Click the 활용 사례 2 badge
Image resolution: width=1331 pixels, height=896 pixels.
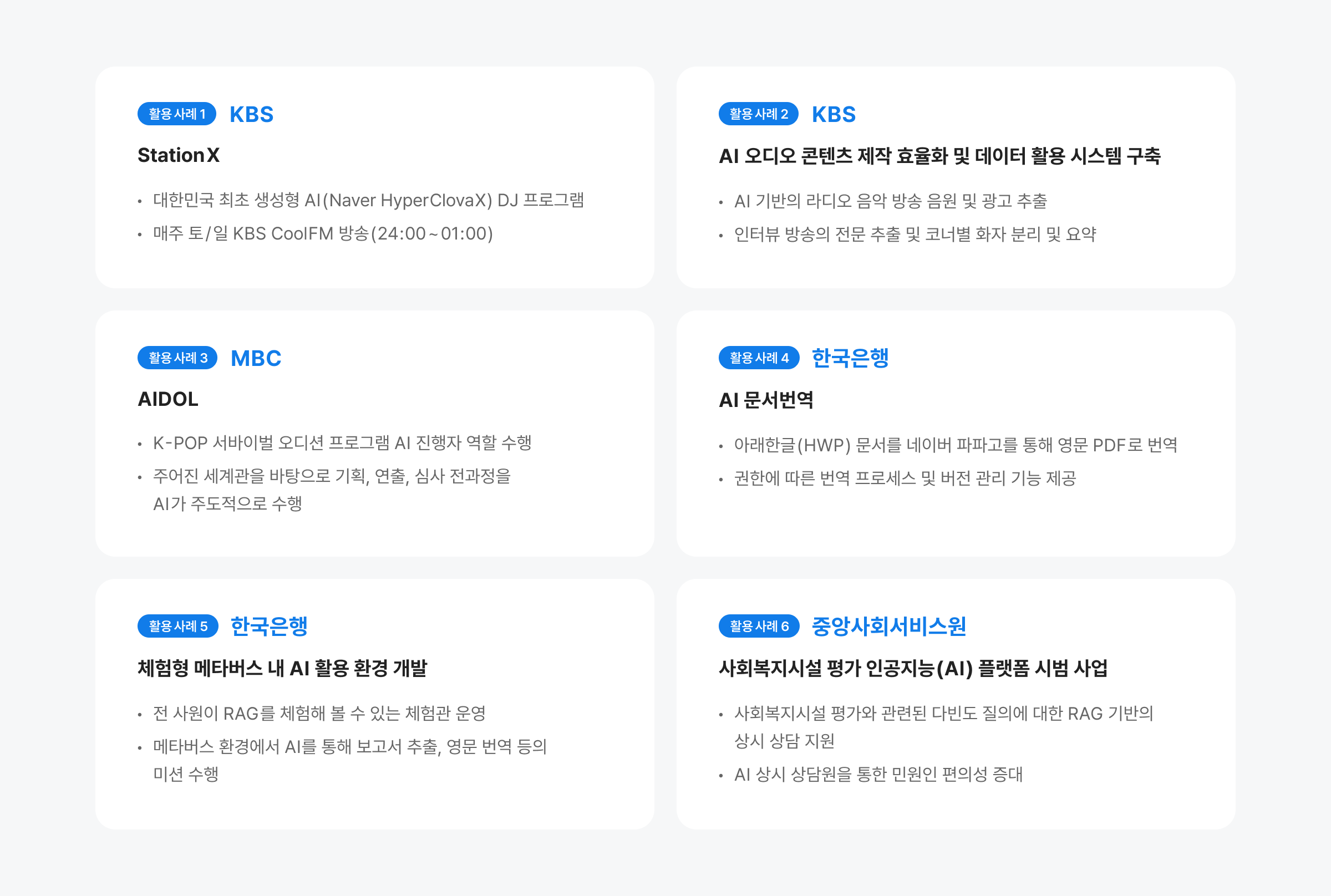[x=758, y=114]
